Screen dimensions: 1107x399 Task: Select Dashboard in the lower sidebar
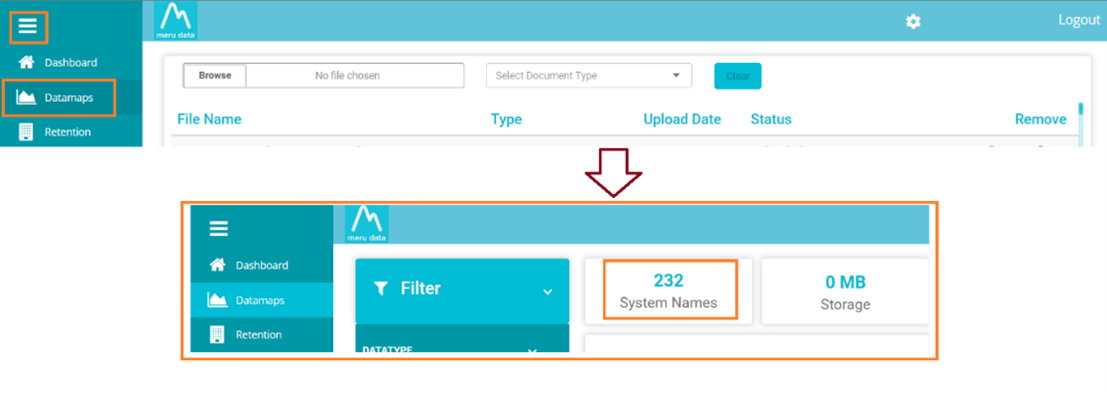[x=262, y=266]
